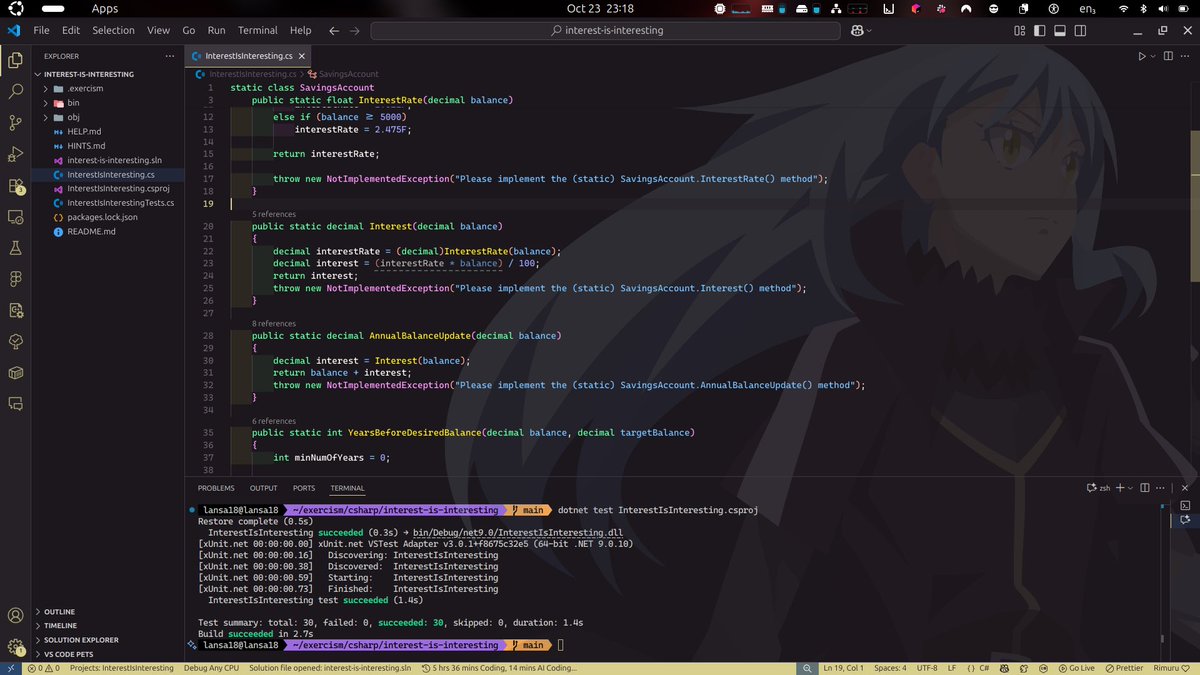Switch to the Output tab

point(264,488)
